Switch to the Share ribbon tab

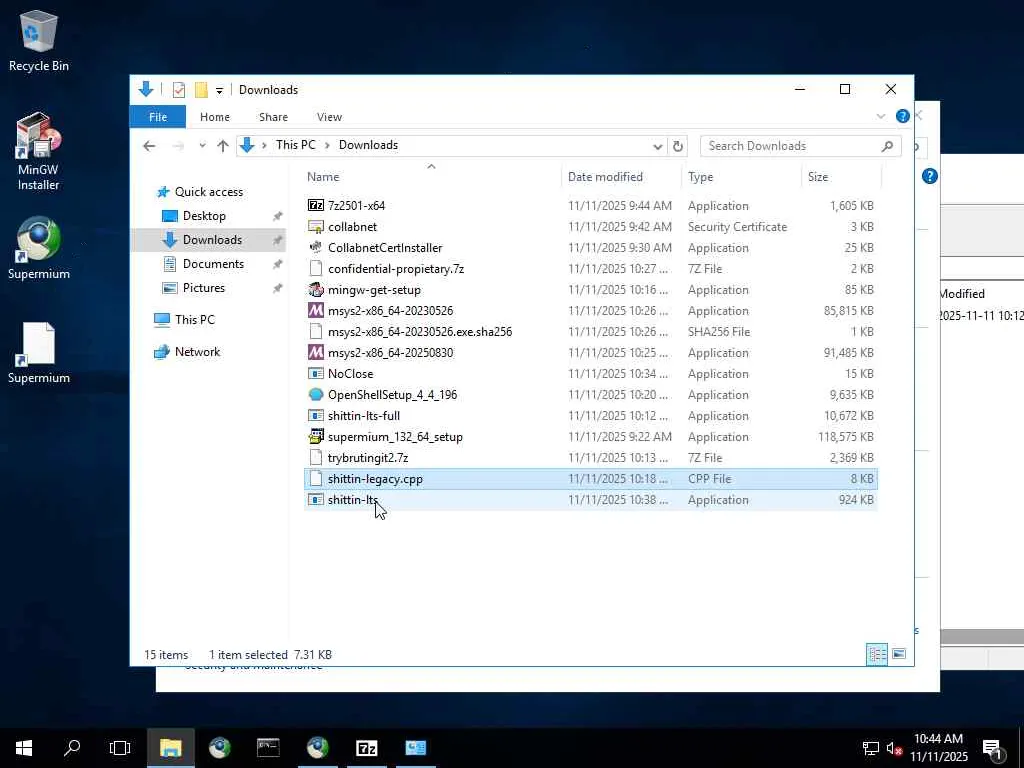point(273,117)
